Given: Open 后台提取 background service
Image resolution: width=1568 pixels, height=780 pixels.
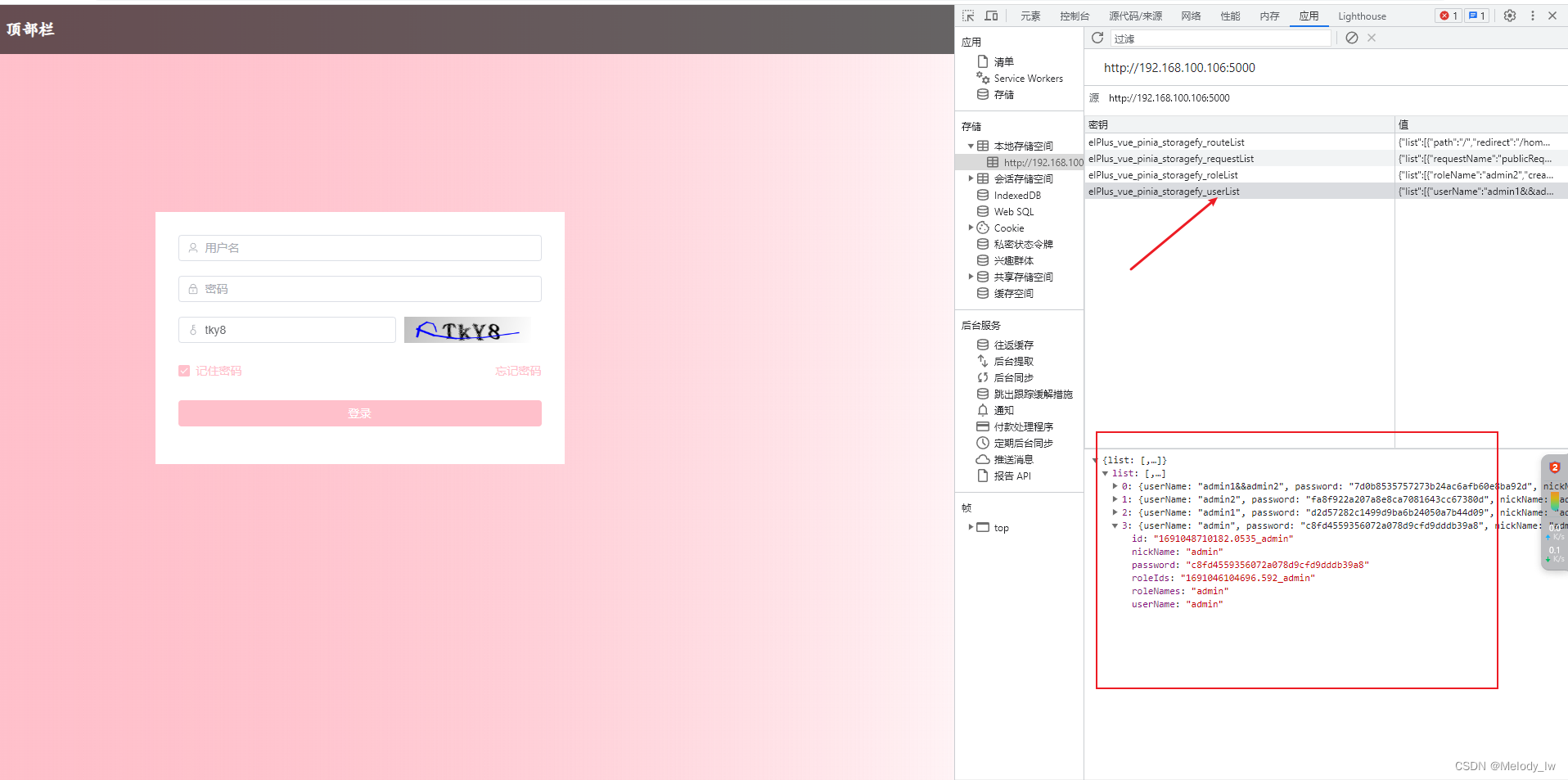Looking at the screenshot, I should [1013, 361].
